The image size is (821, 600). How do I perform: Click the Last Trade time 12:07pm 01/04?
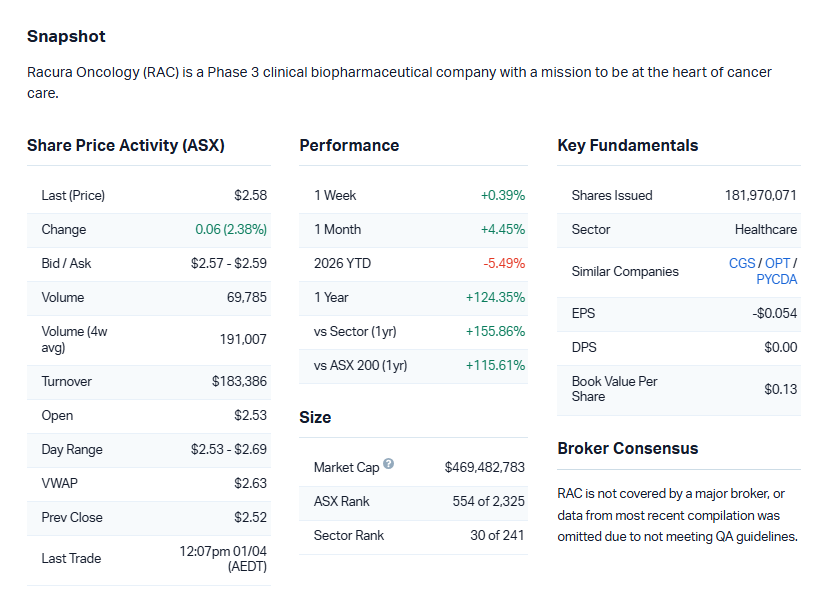click(223, 551)
